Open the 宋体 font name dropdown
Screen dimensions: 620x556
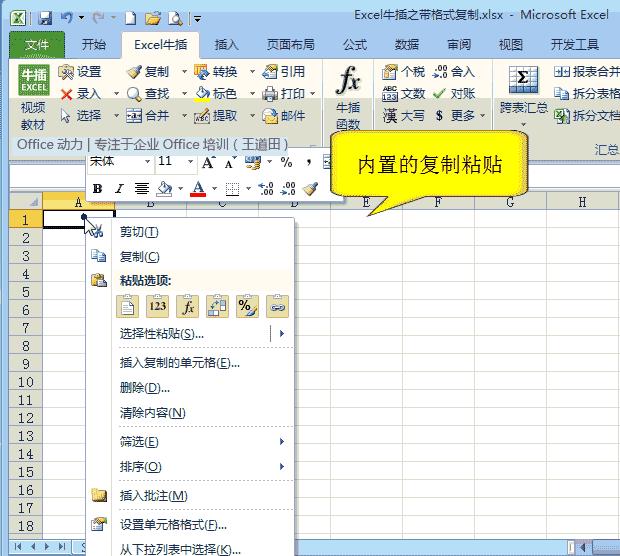(x=147, y=162)
